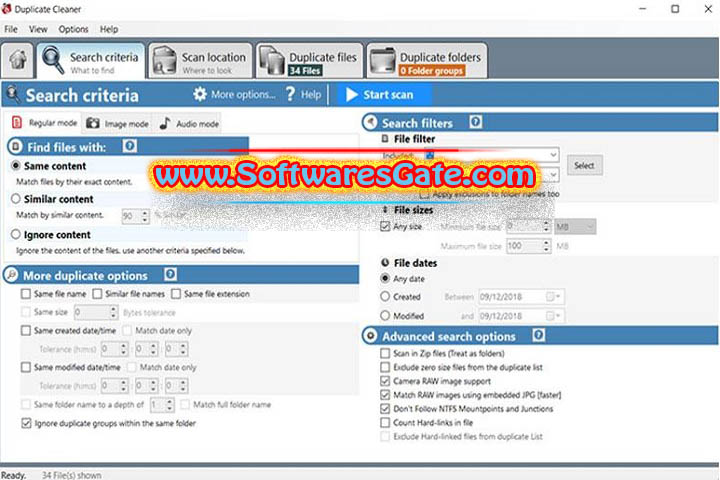Click the Audio mode music note icon

point(165,123)
